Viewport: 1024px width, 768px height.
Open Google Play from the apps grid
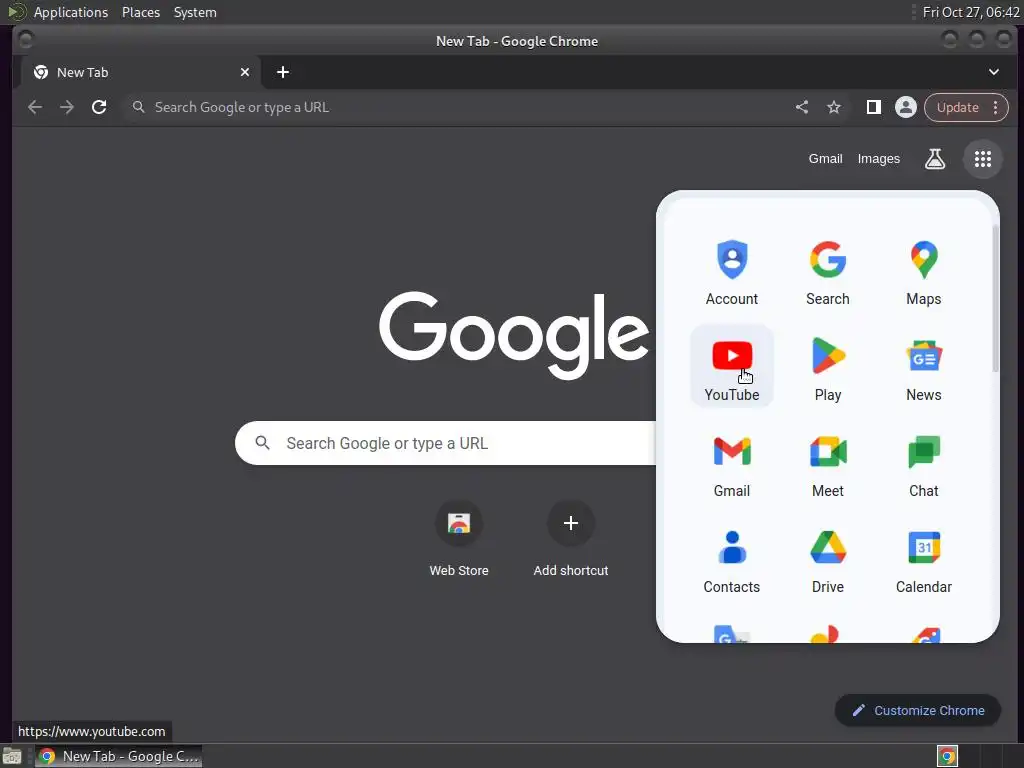pyautogui.click(x=827, y=368)
